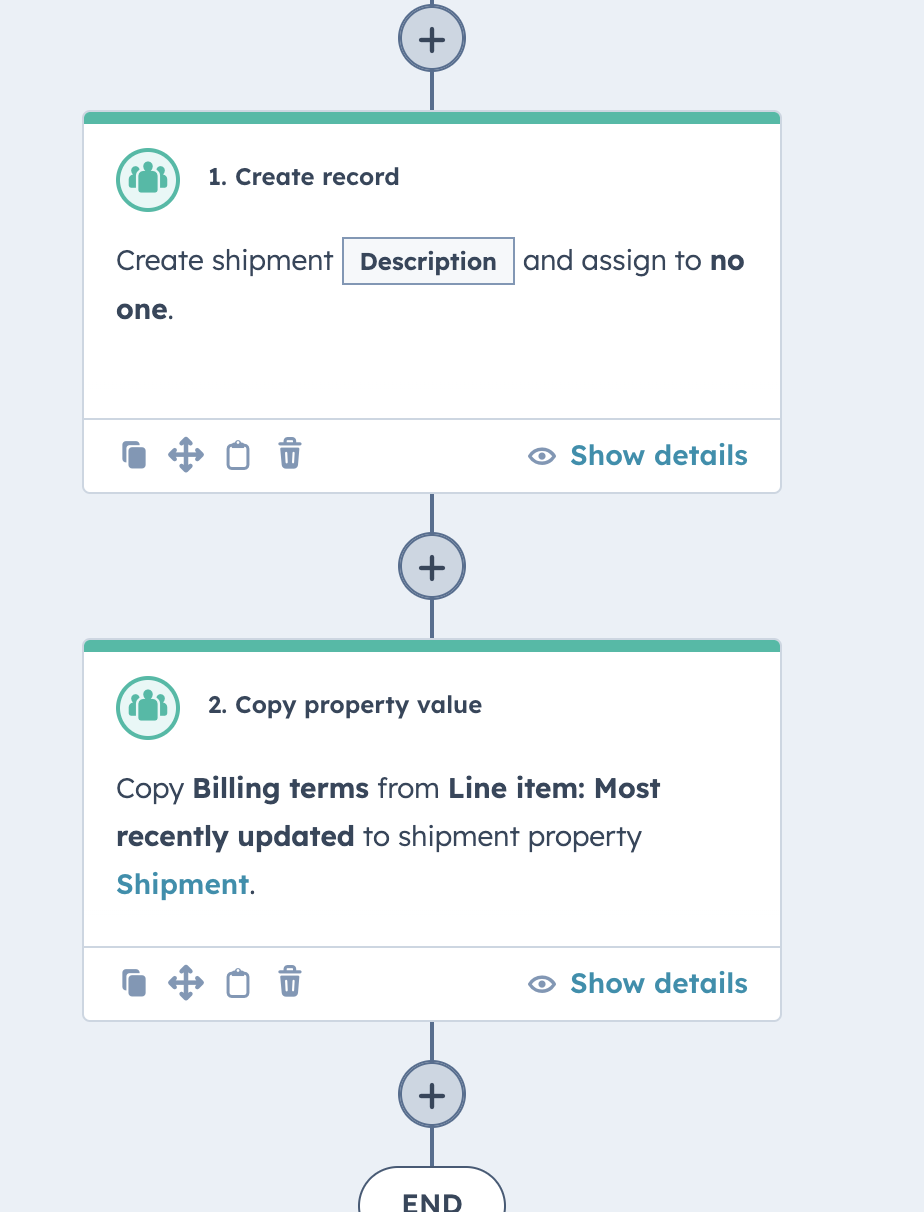
Task: Click the eye icon next to step 2's Show details
Action: pos(541,983)
